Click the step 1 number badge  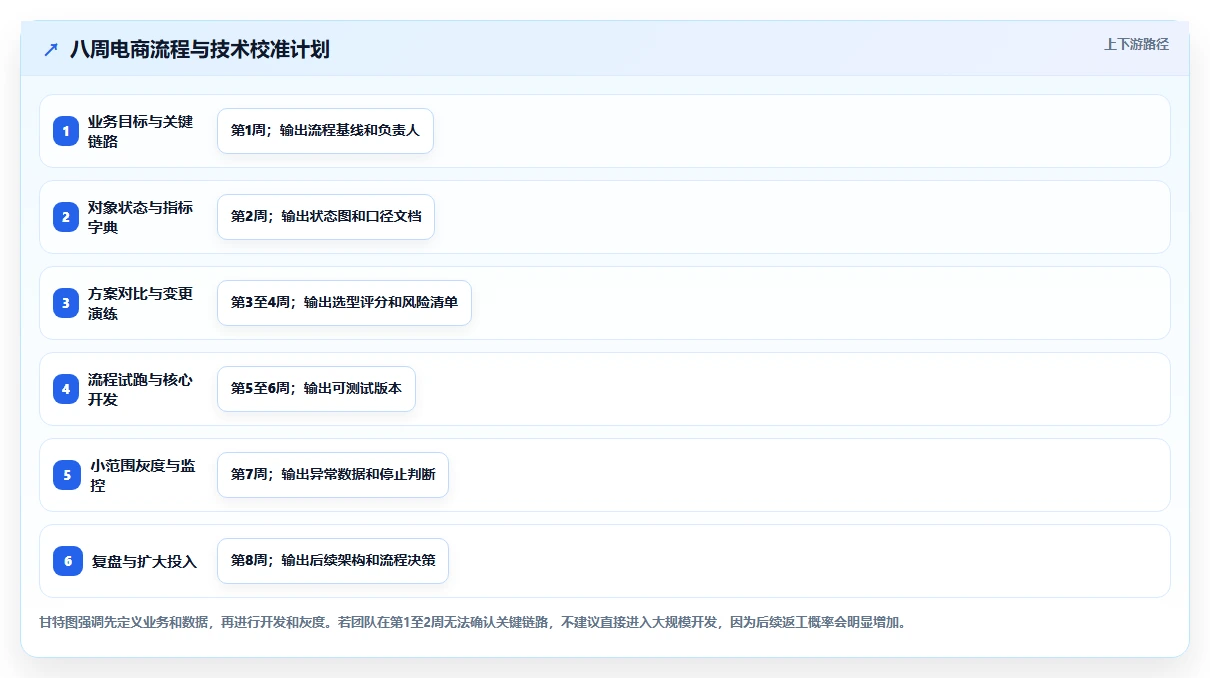coord(66,131)
